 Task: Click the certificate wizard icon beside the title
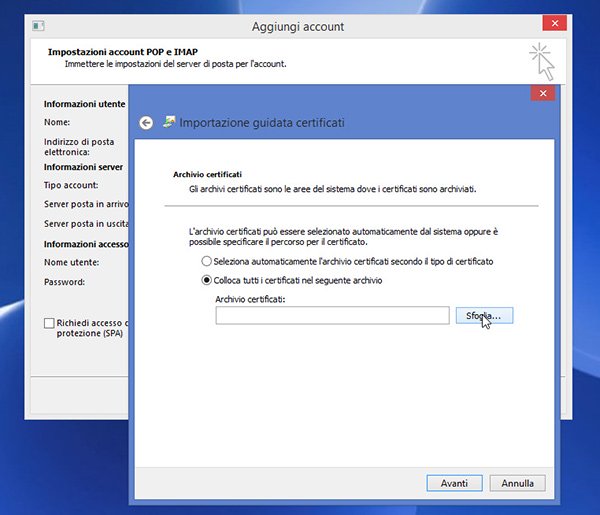pos(169,122)
